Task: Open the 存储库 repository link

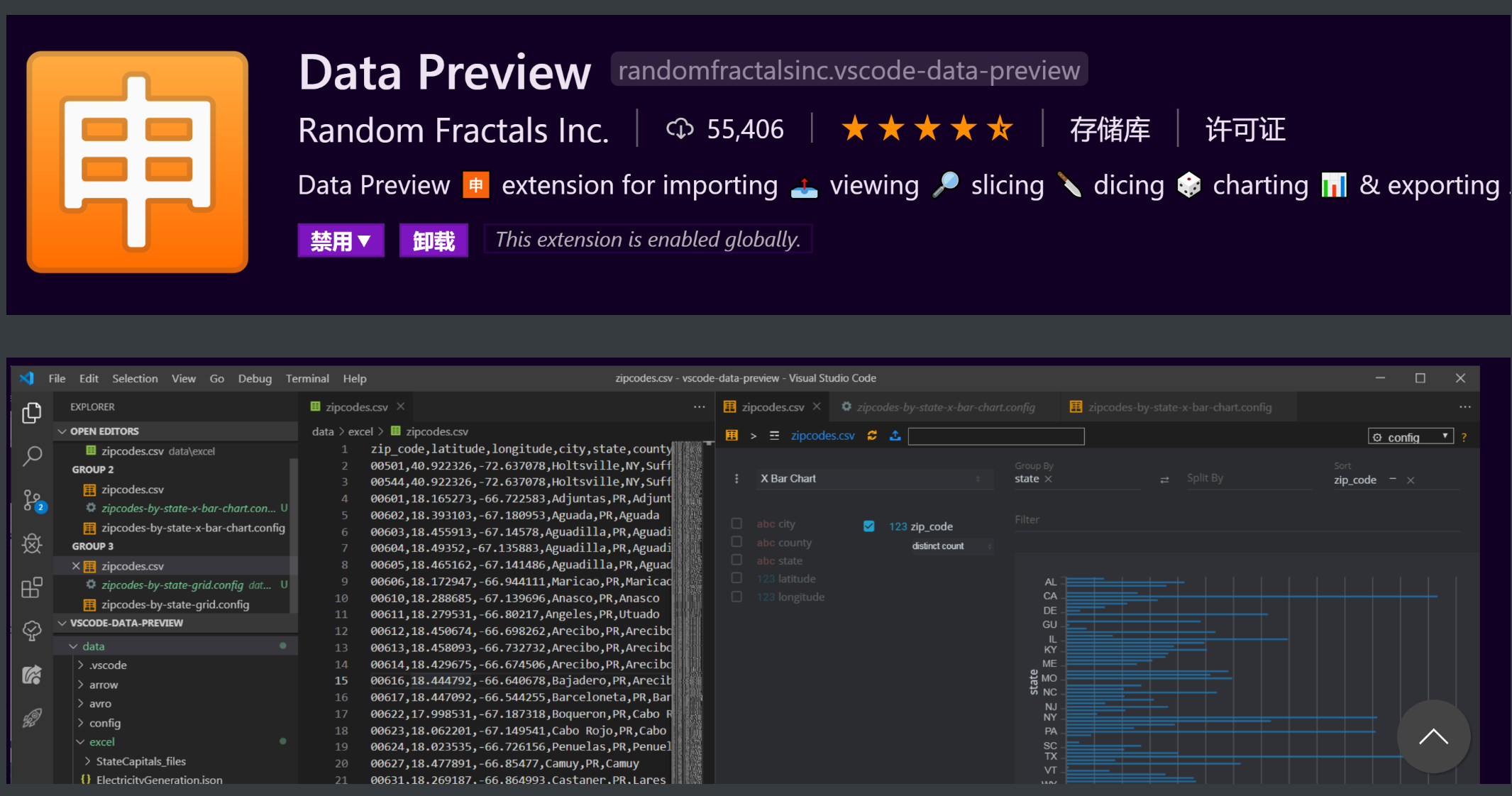Action: [x=1110, y=130]
